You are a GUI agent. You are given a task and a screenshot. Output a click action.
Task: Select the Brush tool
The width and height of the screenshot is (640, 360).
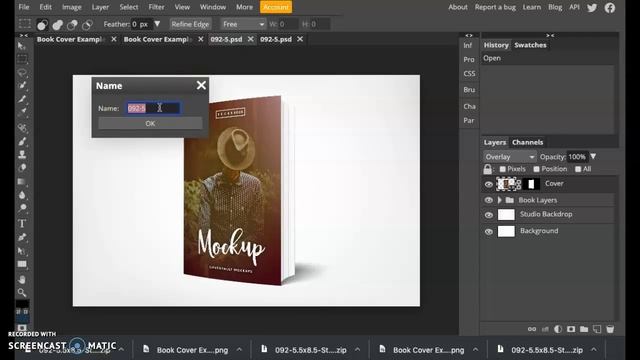tap(22, 142)
